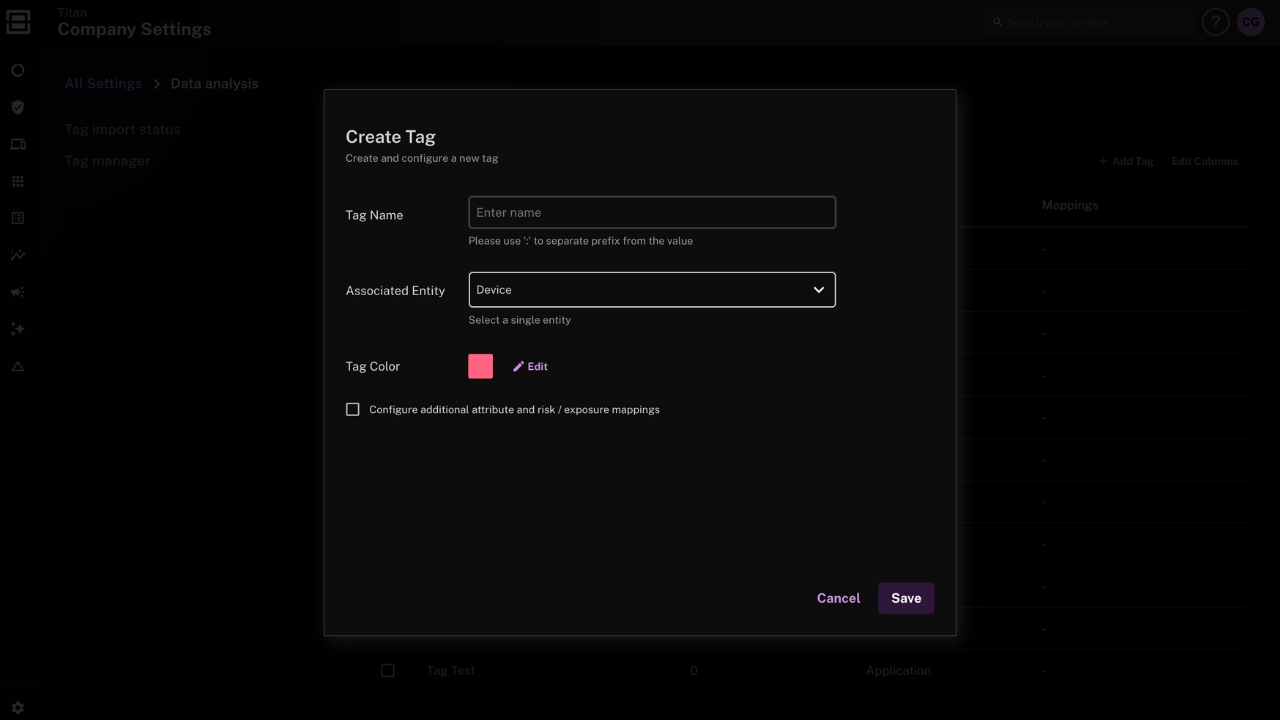Viewport: 1280px width, 720px height.
Task: Open the devices icon in left sidebar
Action: pos(17,144)
